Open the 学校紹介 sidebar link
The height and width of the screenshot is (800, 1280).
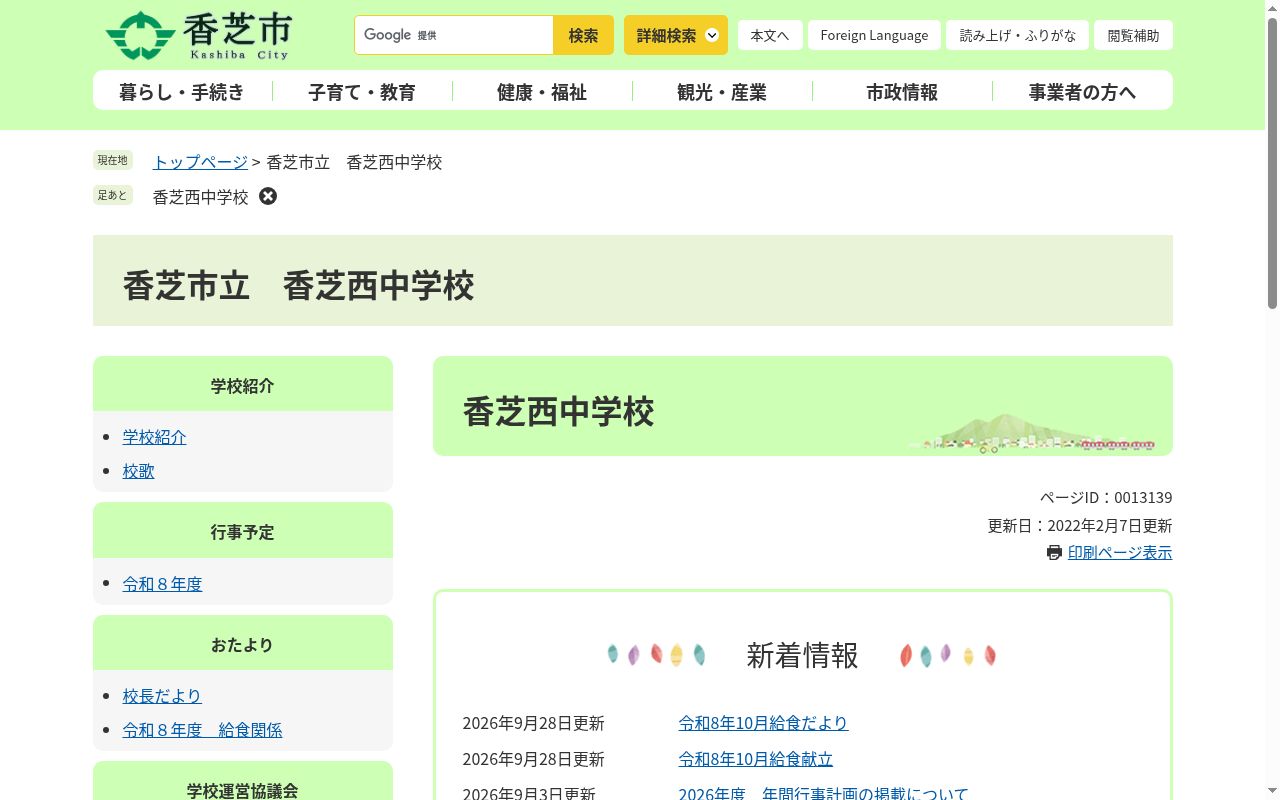pyautogui.click(x=155, y=437)
